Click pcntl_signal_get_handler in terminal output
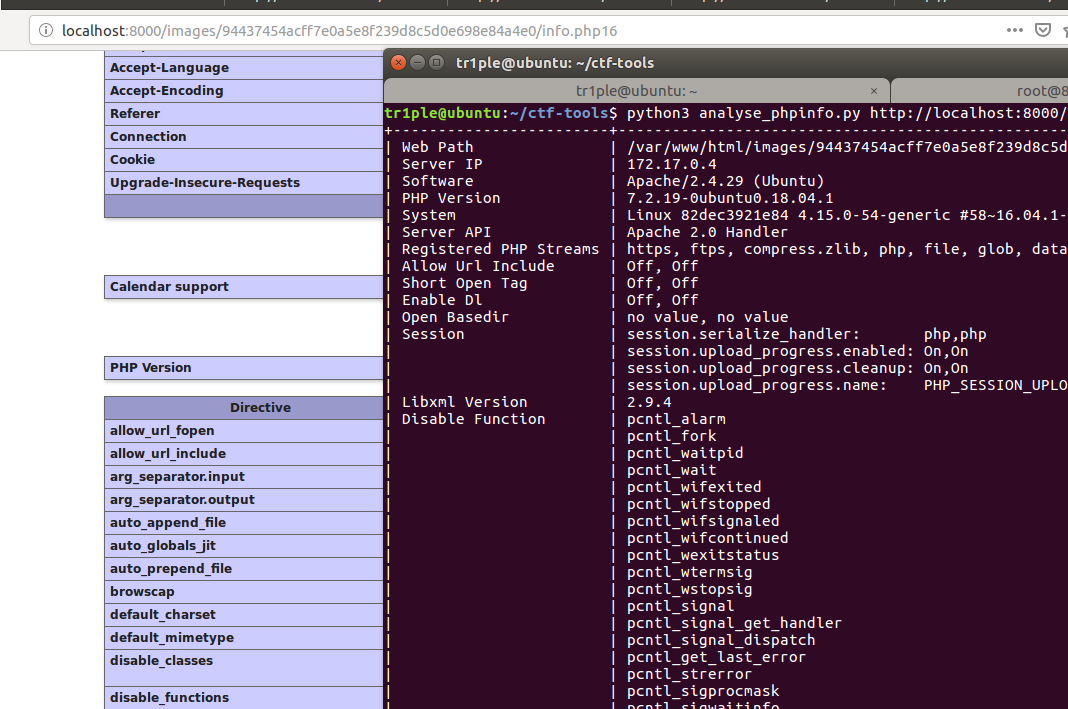Image resolution: width=1068 pixels, height=709 pixels. tap(734, 624)
